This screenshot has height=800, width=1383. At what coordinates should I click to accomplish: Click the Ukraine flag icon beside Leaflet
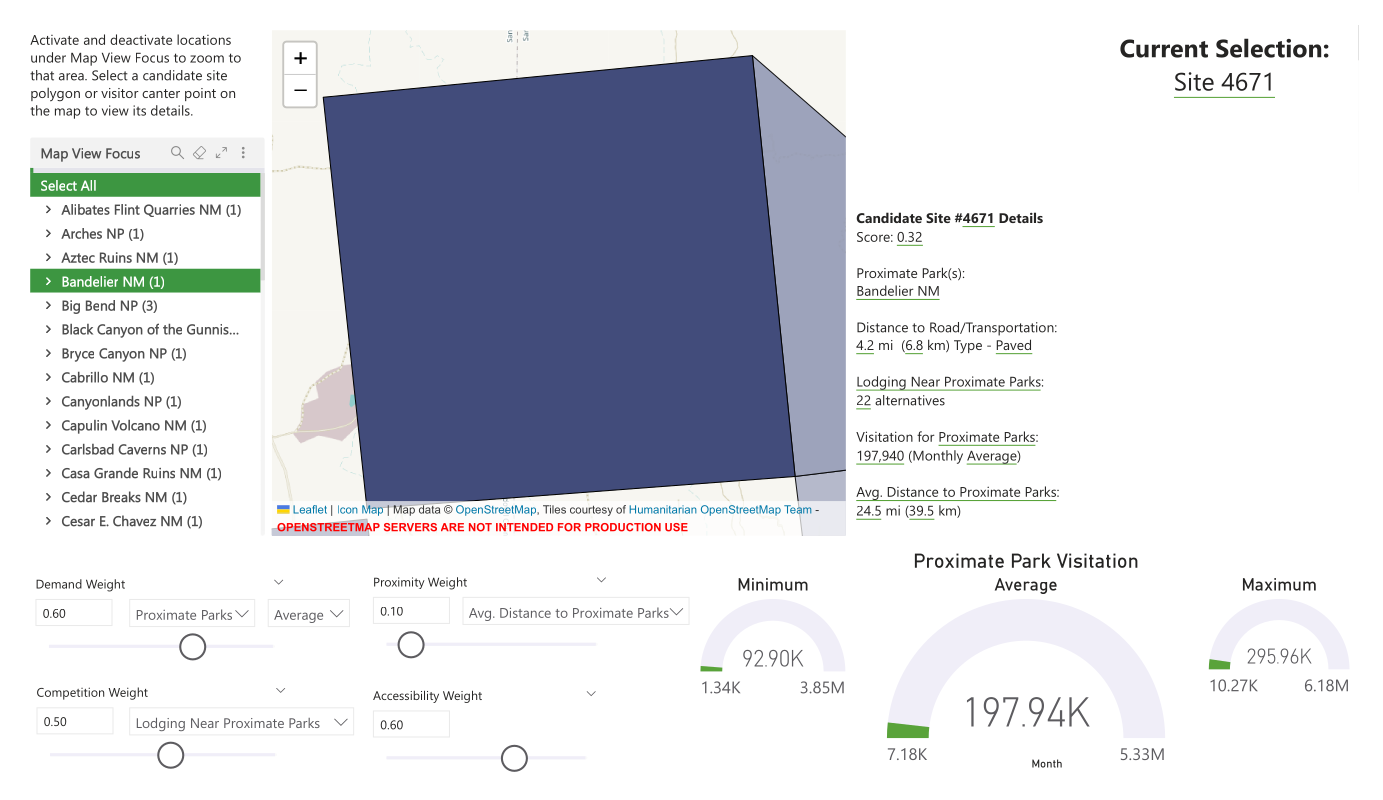(281, 509)
